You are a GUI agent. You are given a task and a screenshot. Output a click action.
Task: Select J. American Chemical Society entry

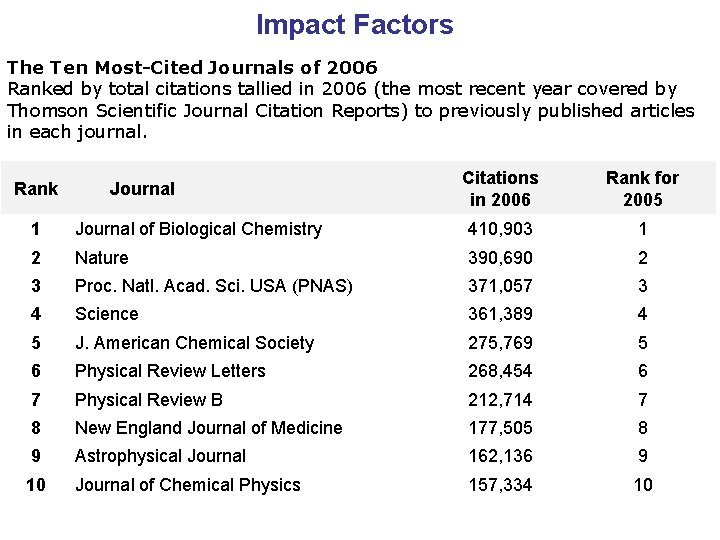click(194, 343)
